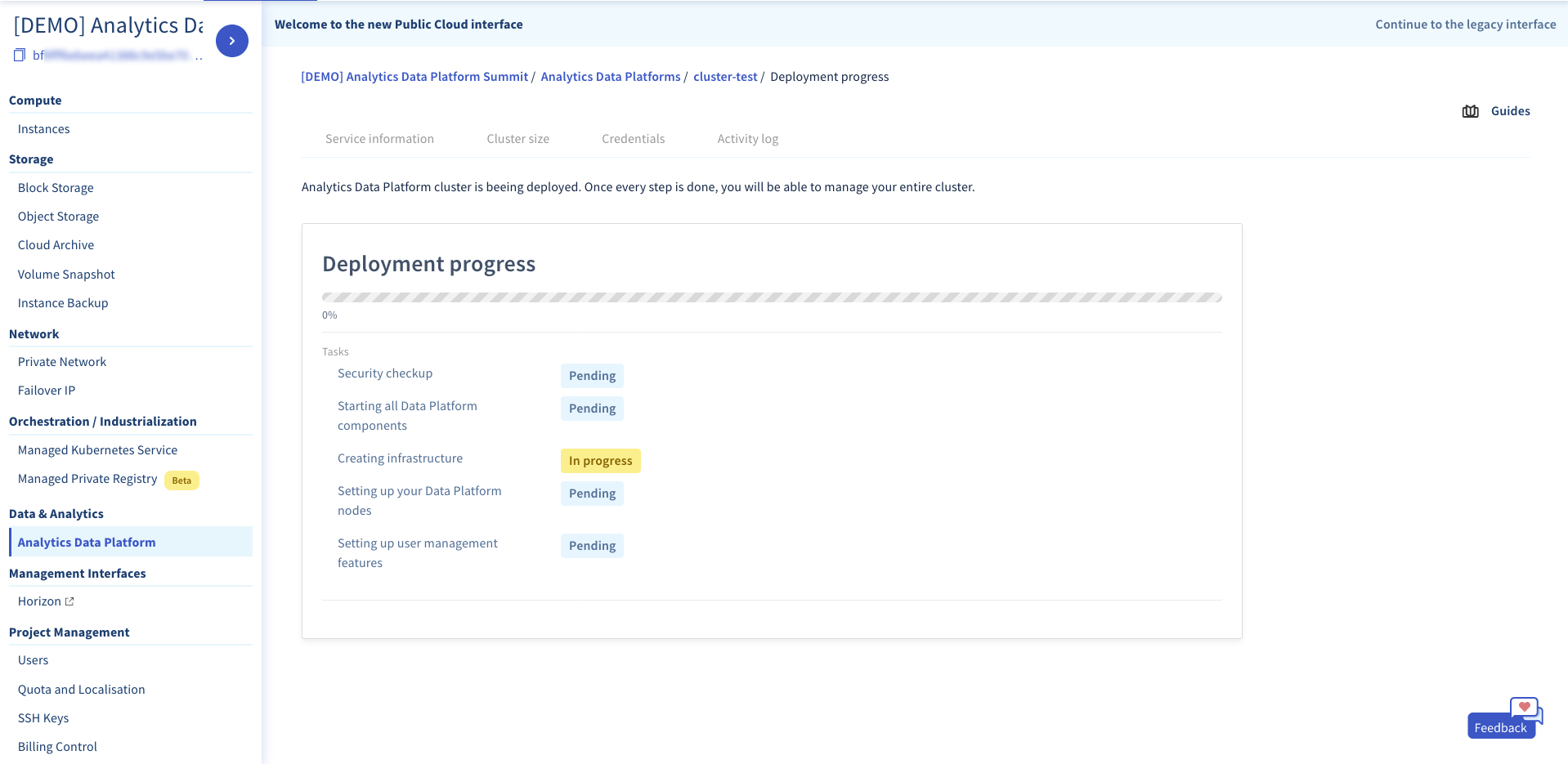
Task: Select Analytics Data Platform sidebar item
Action: (131, 543)
